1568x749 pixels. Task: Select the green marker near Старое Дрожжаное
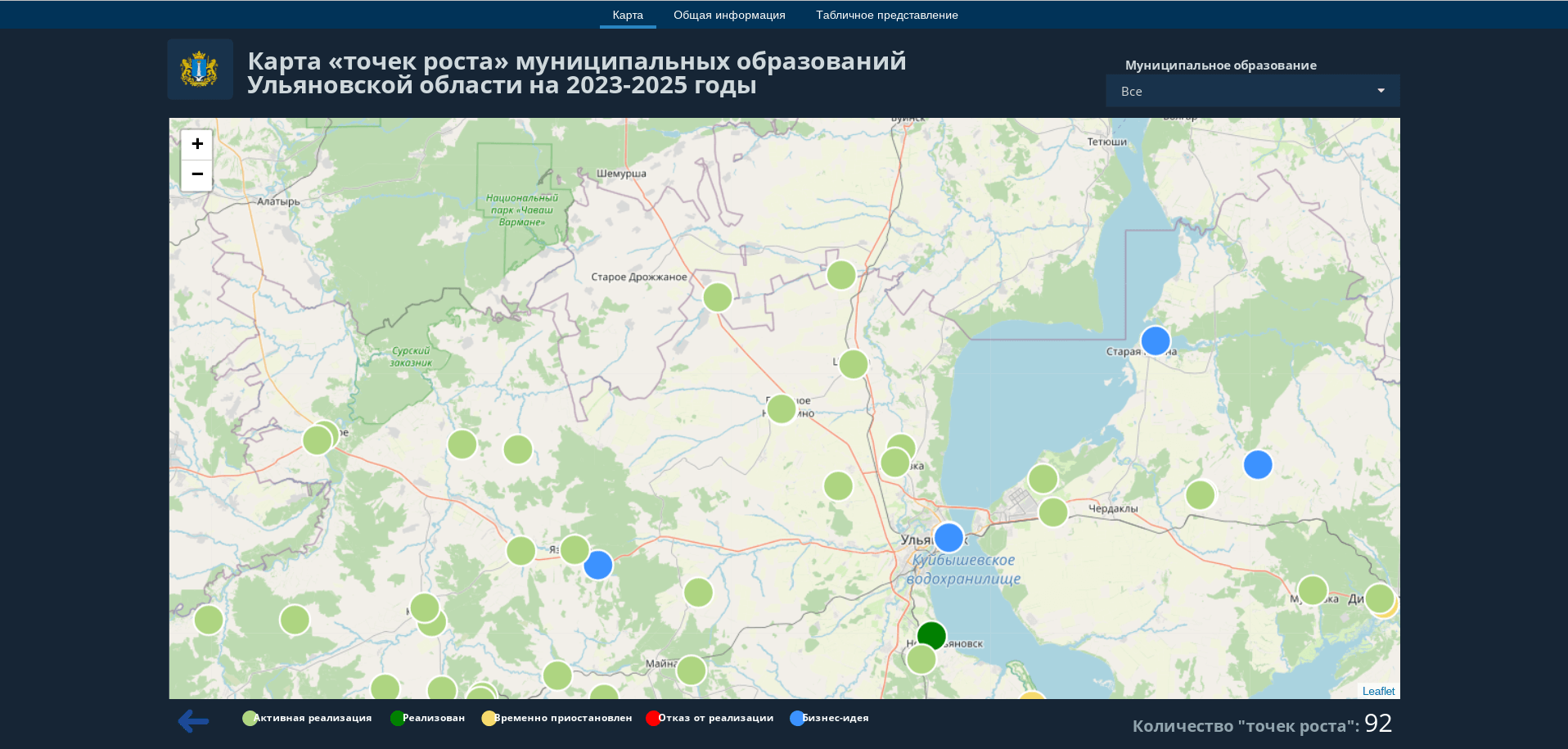click(x=718, y=297)
